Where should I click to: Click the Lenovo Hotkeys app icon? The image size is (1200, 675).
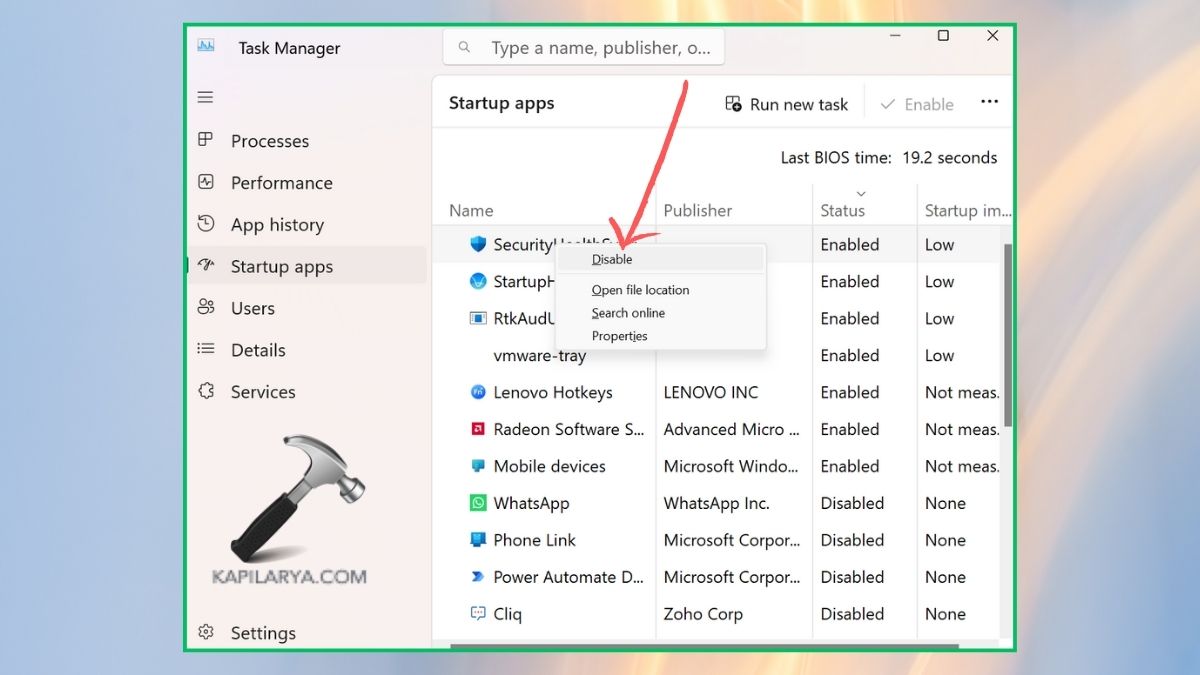478,392
